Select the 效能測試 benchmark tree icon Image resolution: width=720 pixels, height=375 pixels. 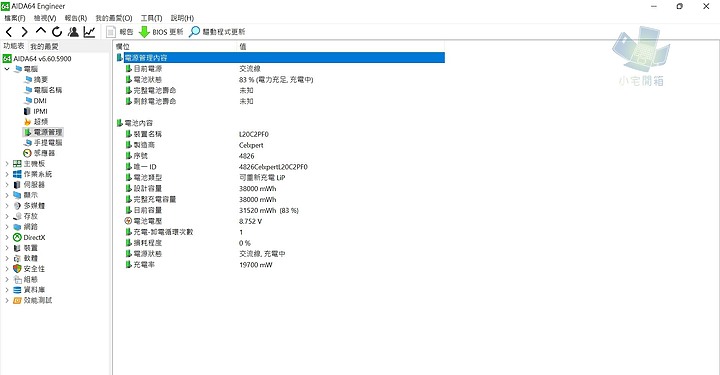click(17, 301)
